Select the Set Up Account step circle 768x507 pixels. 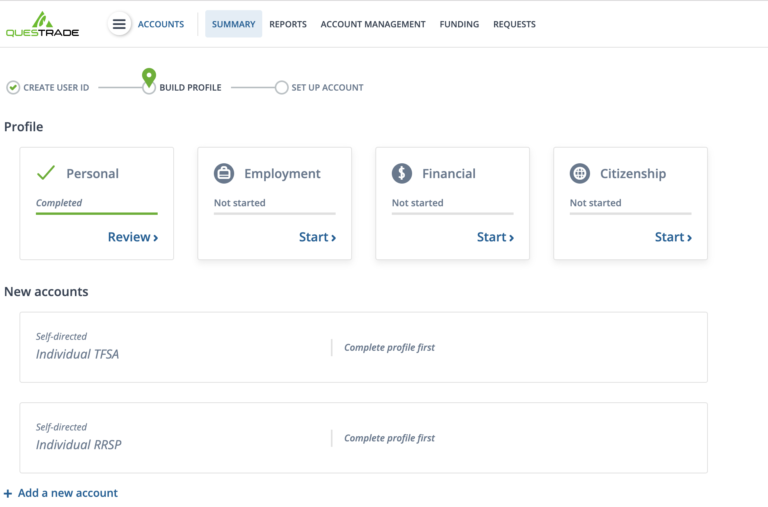(x=281, y=88)
